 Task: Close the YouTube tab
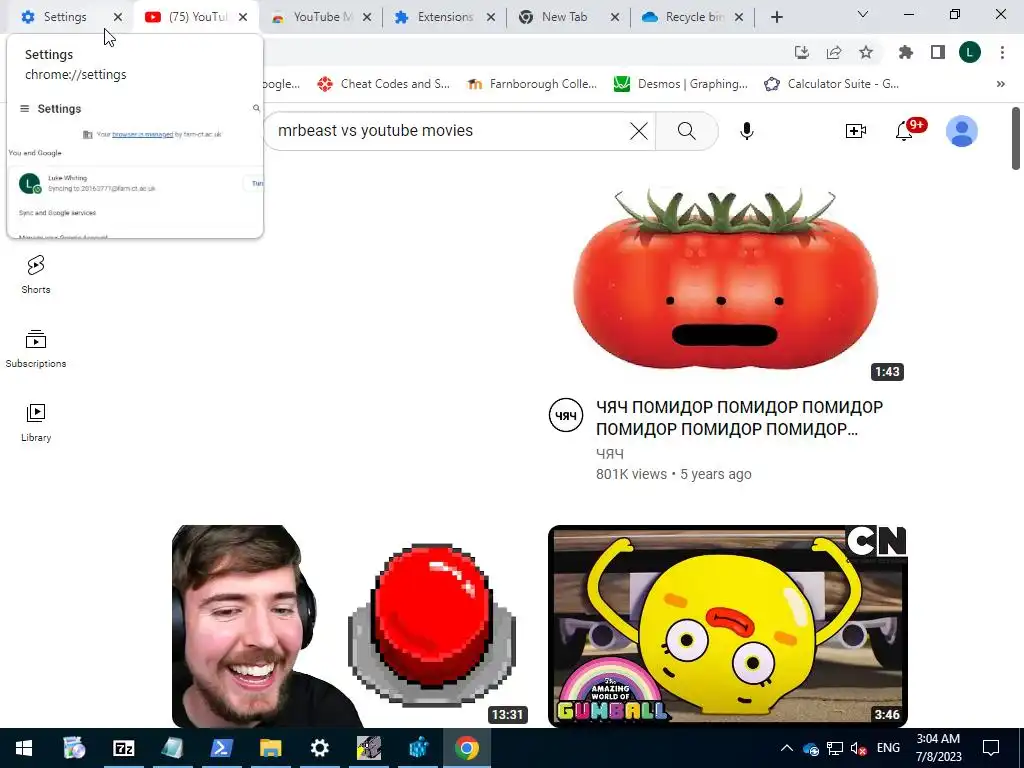tap(243, 17)
